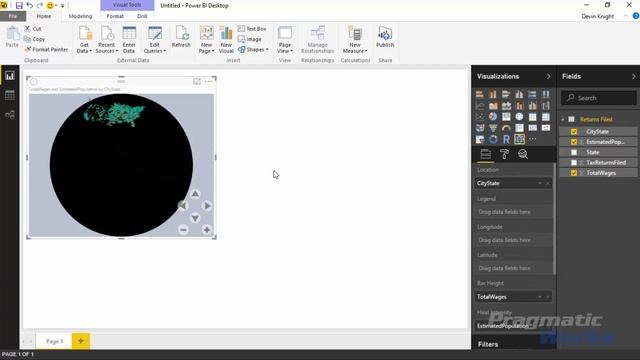Uncheck the CityState field checkbox
Image resolution: width=640 pixels, height=360 pixels.
pyautogui.click(x=574, y=132)
